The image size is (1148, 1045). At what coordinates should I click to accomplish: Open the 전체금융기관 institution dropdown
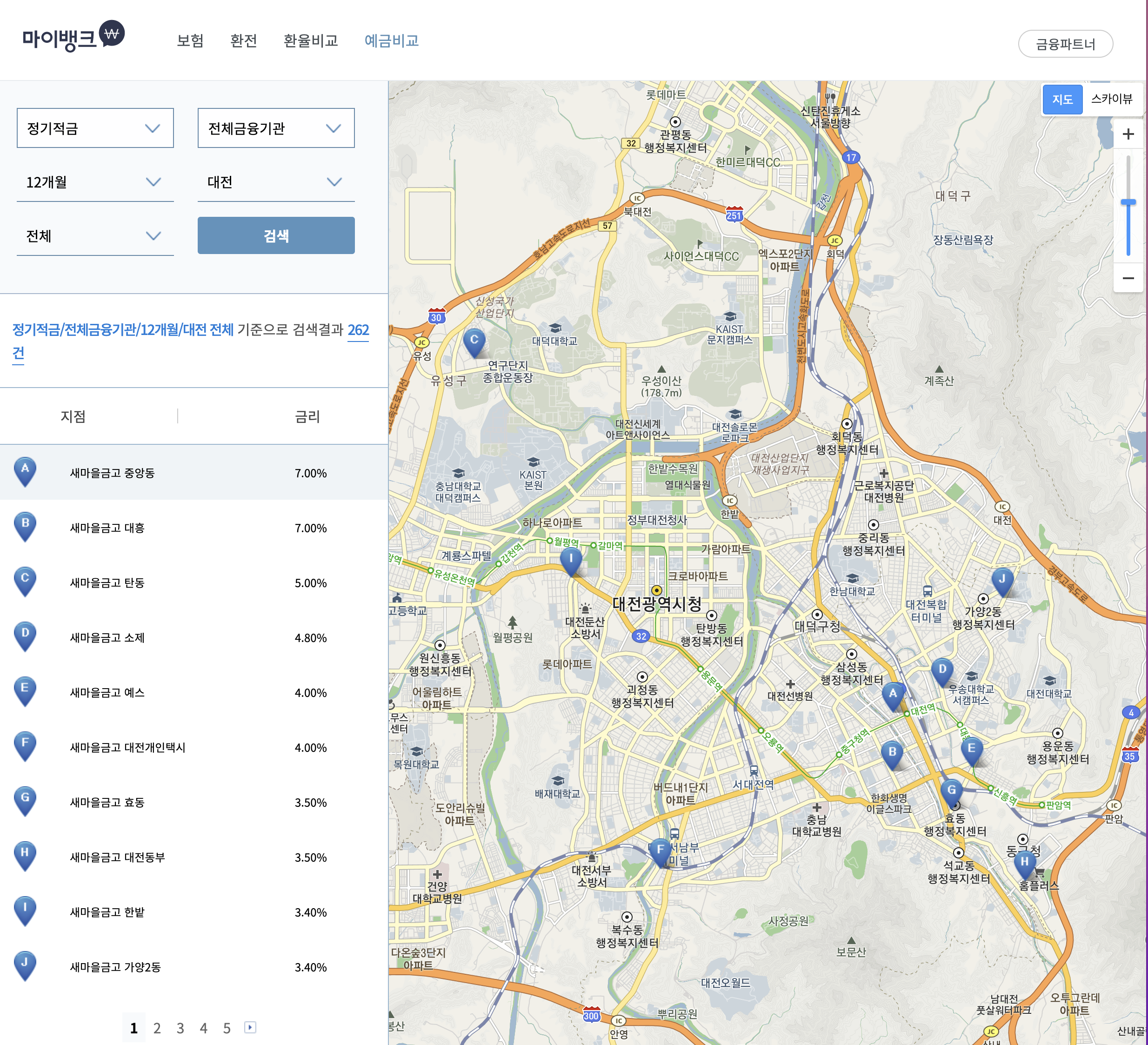pyautogui.click(x=276, y=128)
